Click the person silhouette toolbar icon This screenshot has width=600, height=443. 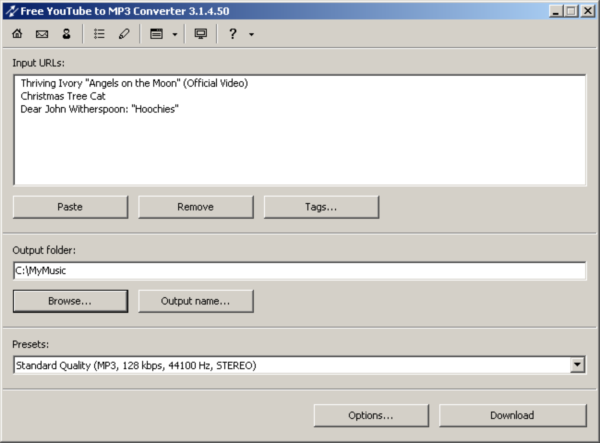point(66,34)
